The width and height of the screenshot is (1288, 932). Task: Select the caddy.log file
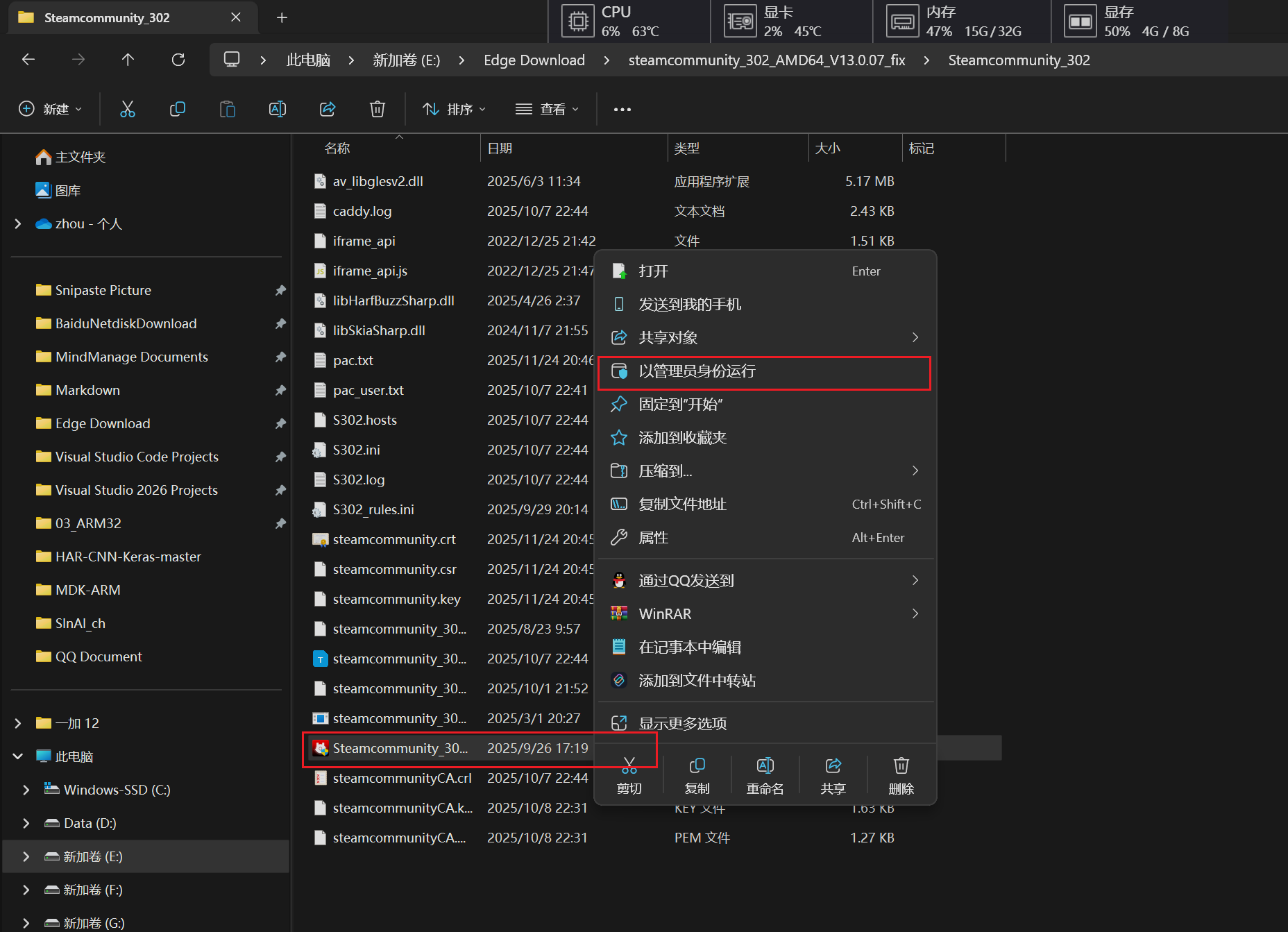pos(362,211)
